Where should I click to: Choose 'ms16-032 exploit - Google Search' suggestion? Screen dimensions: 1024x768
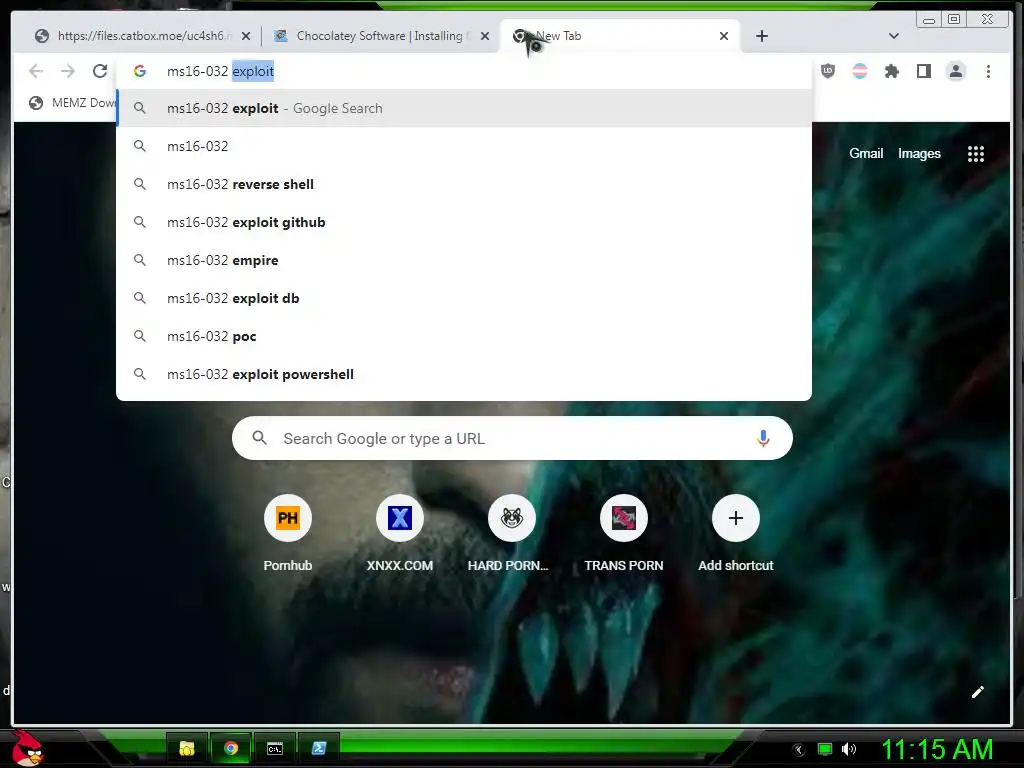(x=464, y=108)
